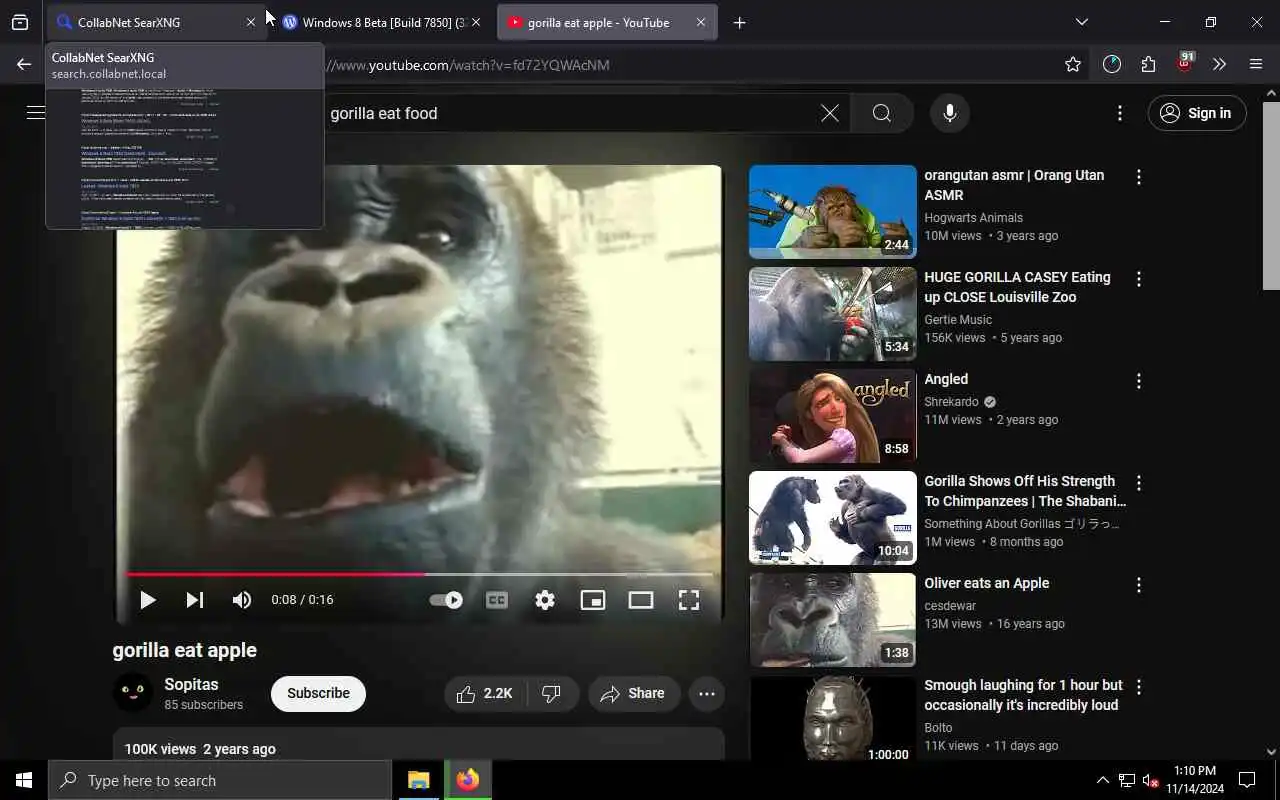Open HUGE GORILLA CASEY Eating title
This screenshot has width=1280, height=800.
point(1017,287)
